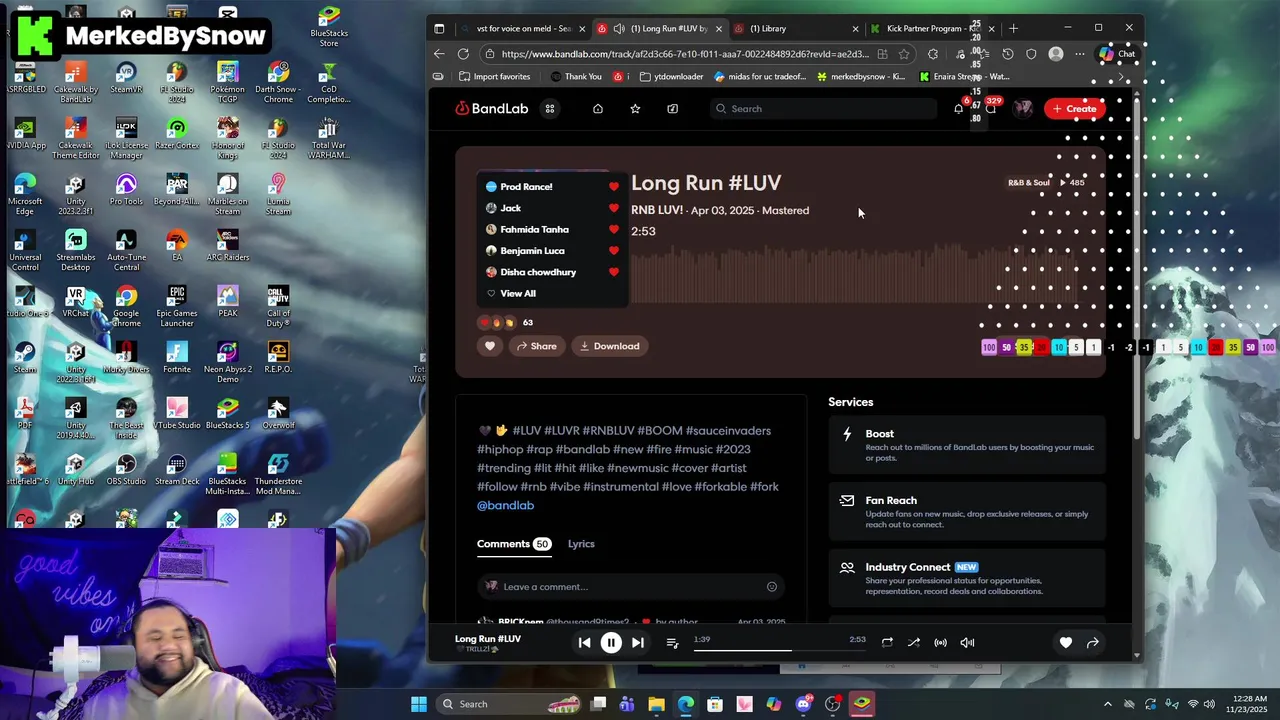Switch to Comments tab

coord(514,544)
